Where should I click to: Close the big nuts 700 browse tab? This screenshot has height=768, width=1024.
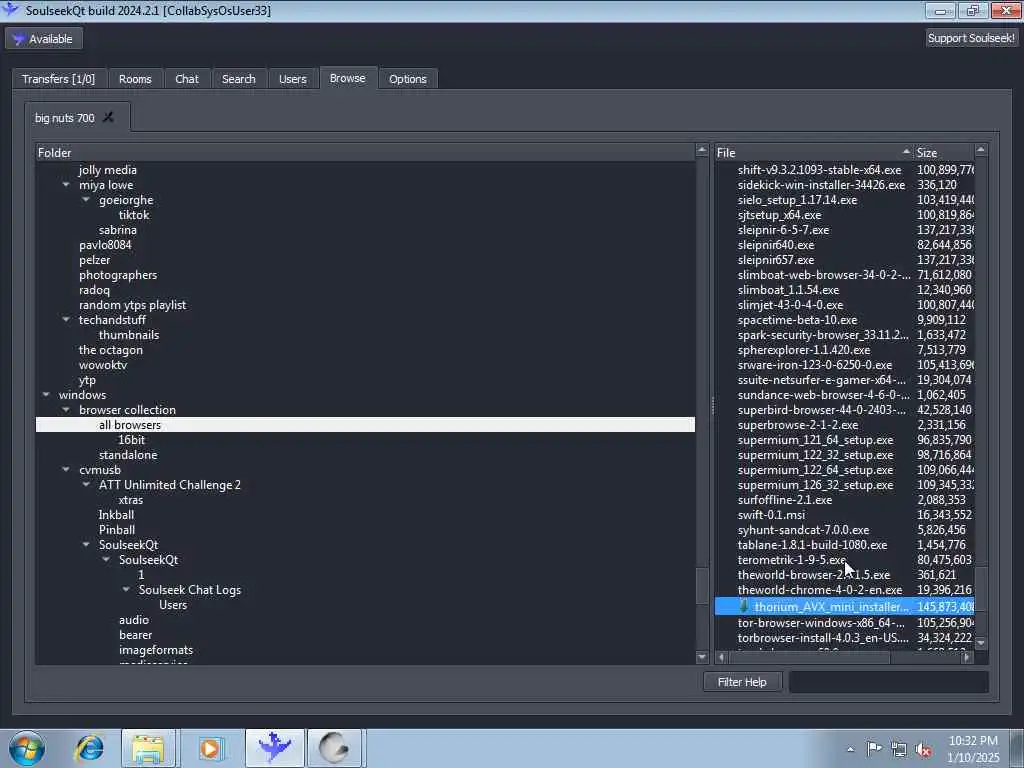click(x=108, y=118)
